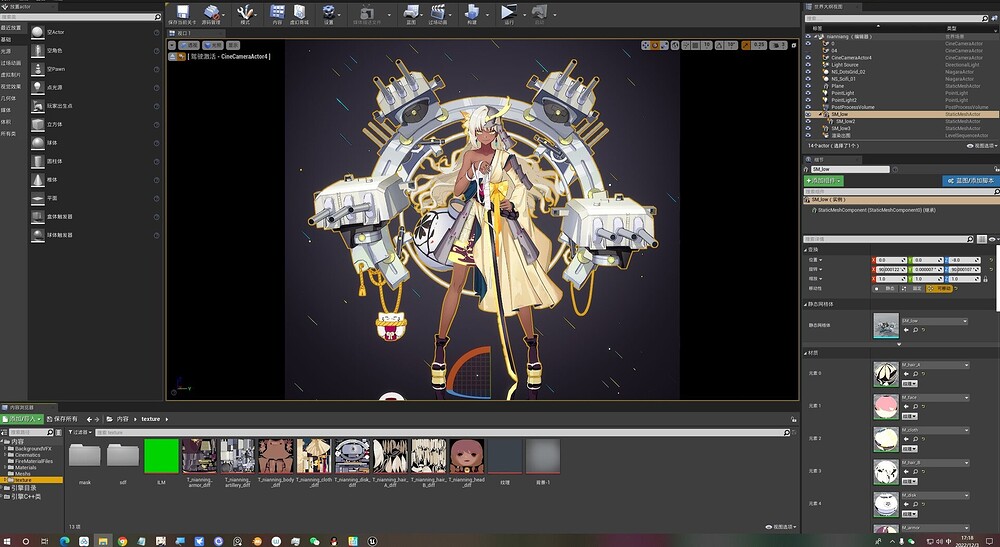
Task: Collapse the SM_low tree item in outliner
Action: 820,114
